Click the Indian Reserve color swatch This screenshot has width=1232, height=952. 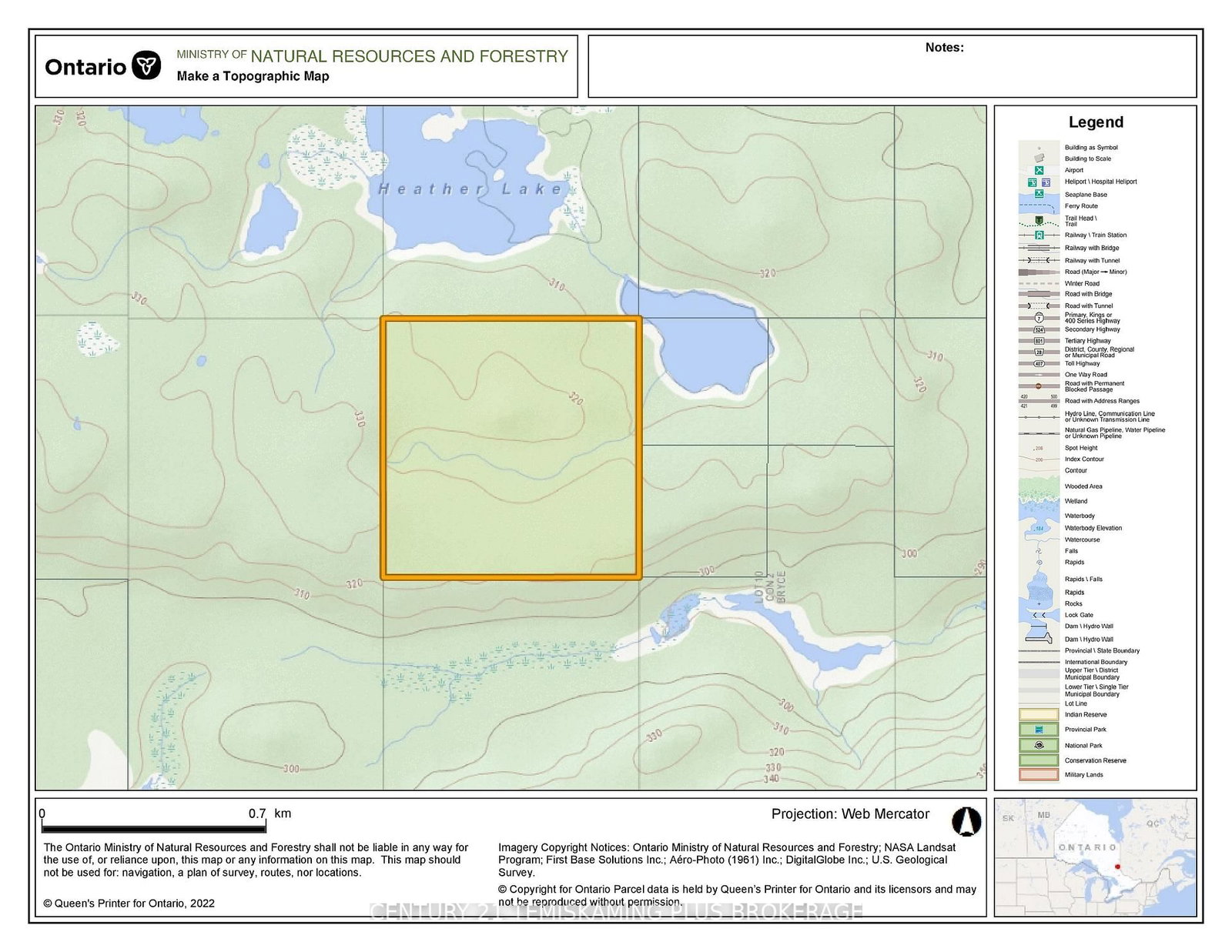(1039, 714)
